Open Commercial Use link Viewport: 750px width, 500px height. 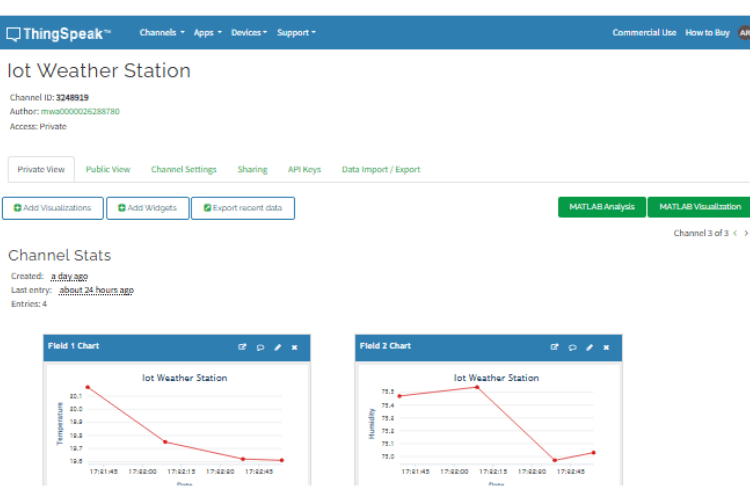tap(644, 33)
